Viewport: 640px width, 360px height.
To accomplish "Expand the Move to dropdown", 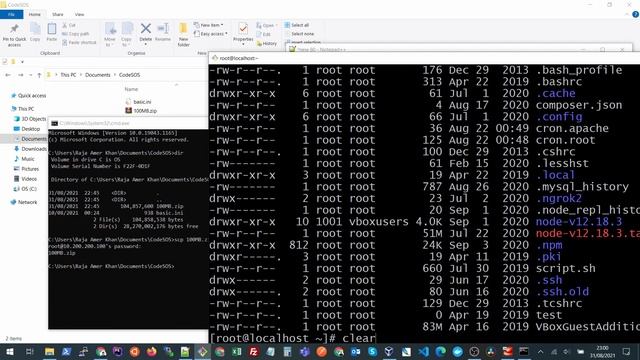I will [110, 42].
